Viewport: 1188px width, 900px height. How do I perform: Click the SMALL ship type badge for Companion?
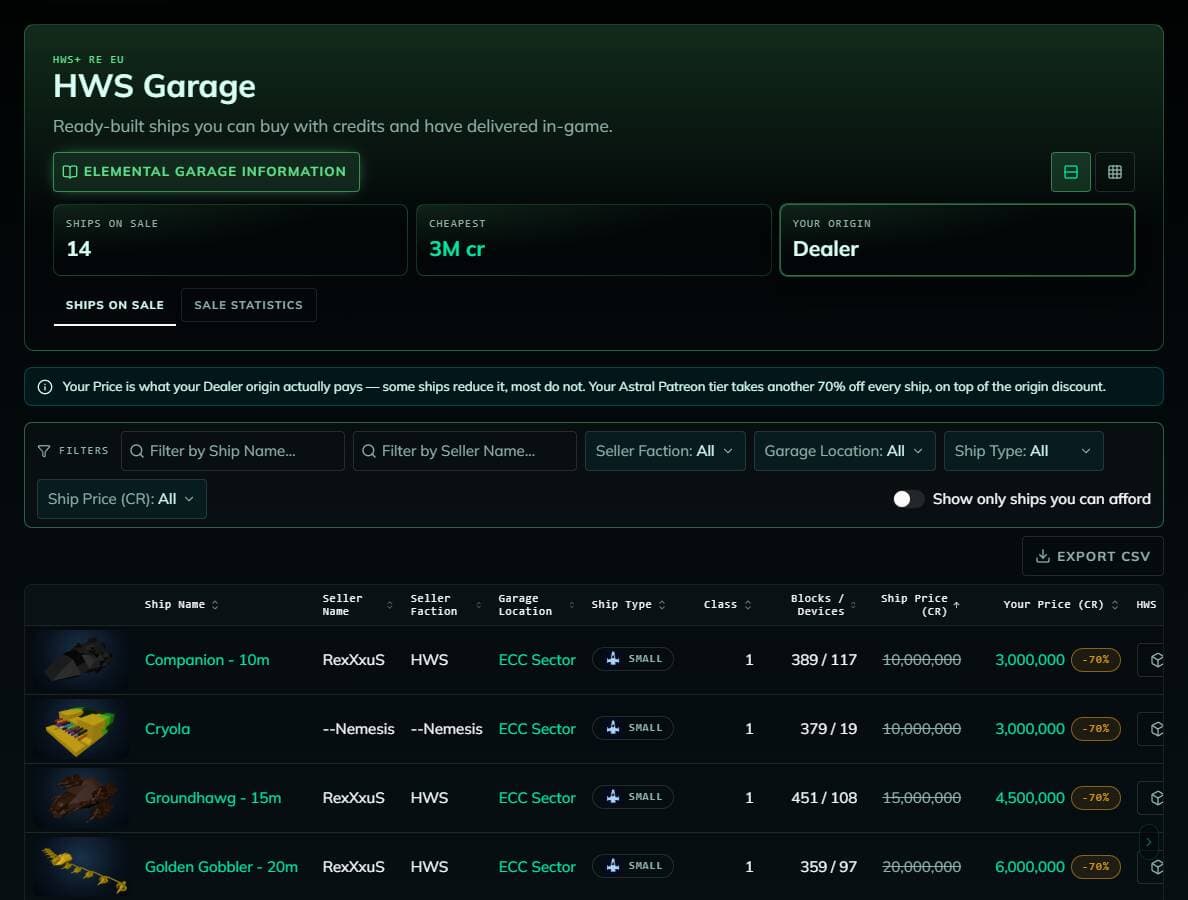(633, 659)
